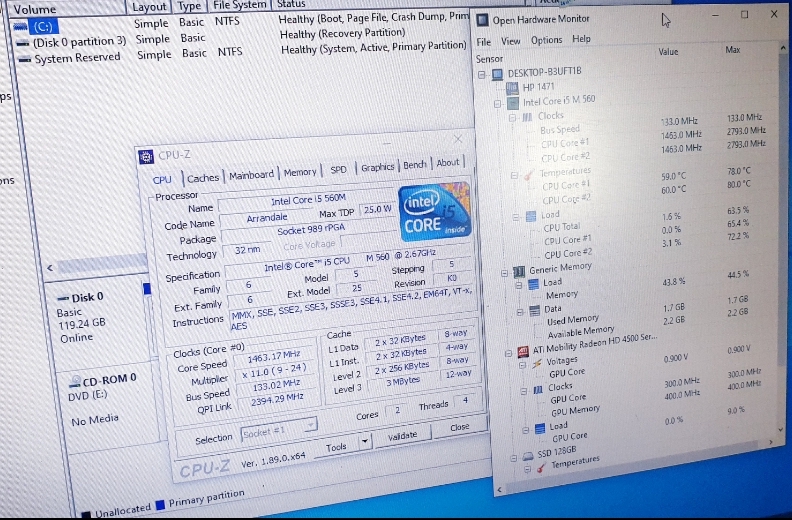Click the DESKTOP-B3UFT1B computer icon
792x520 pixels.
pos(498,73)
